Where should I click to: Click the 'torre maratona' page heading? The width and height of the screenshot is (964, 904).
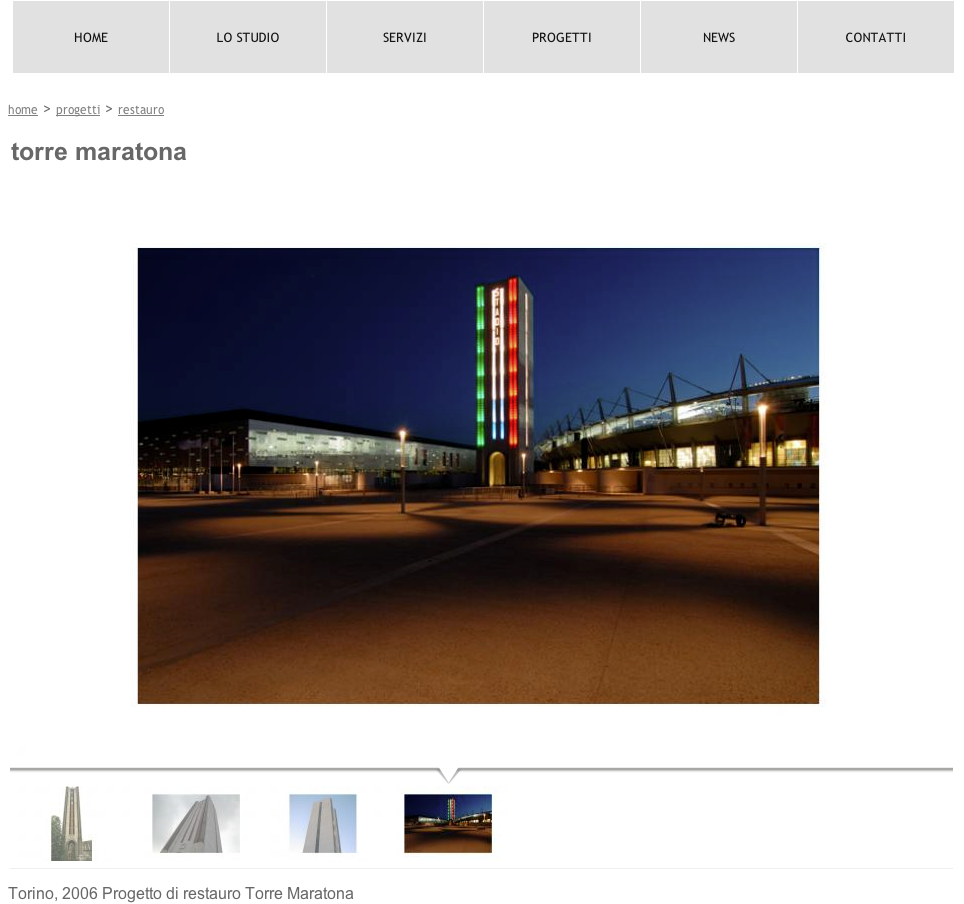[99, 152]
